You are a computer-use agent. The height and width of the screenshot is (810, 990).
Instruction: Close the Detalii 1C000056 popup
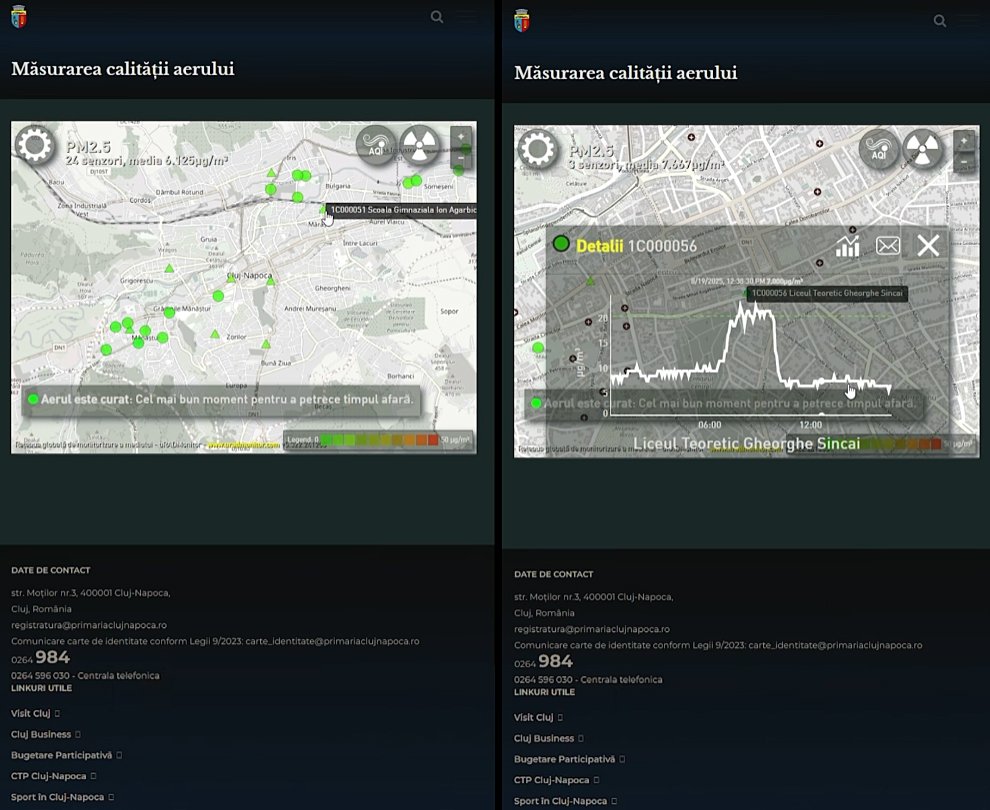pyautogui.click(x=928, y=246)
